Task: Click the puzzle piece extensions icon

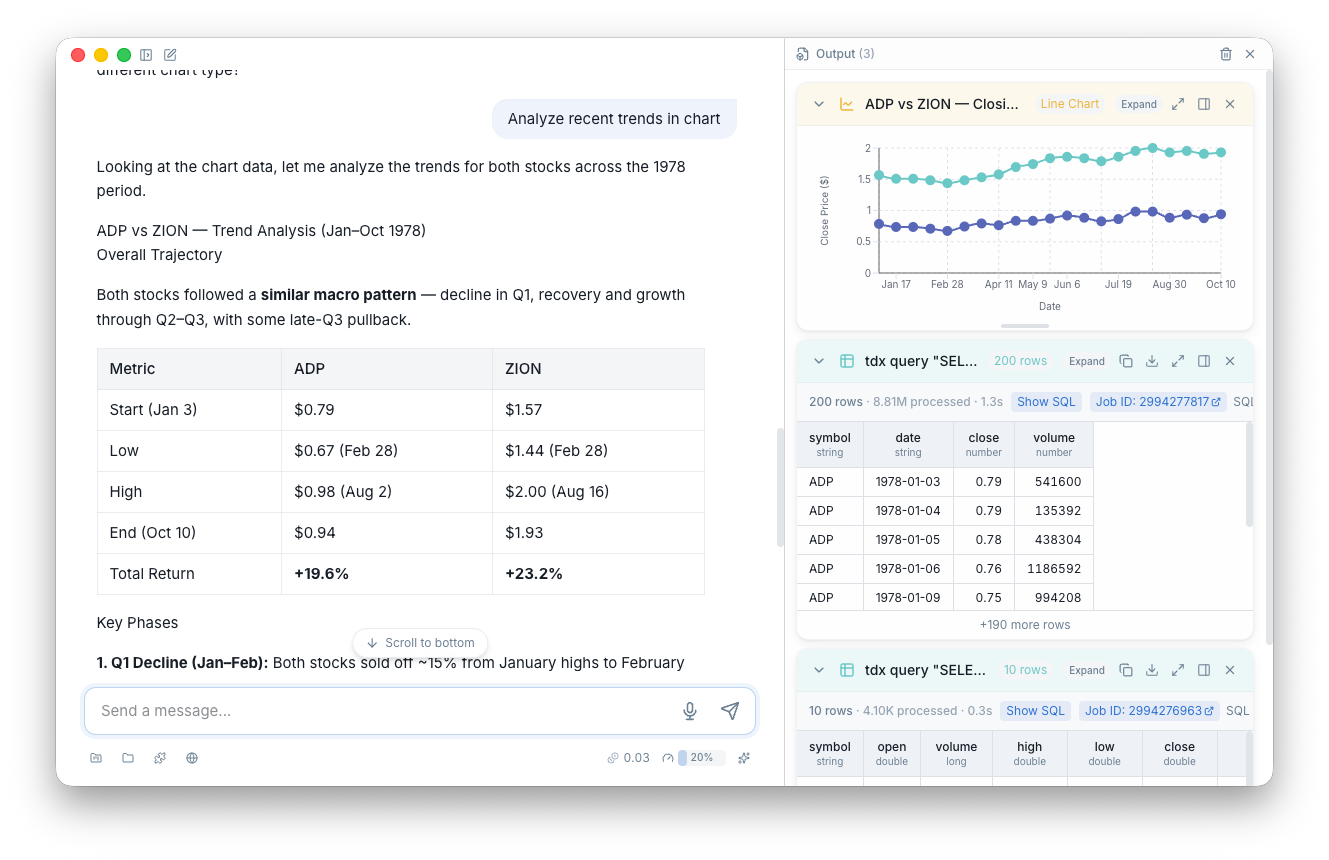Action: (x=160, y=758)
